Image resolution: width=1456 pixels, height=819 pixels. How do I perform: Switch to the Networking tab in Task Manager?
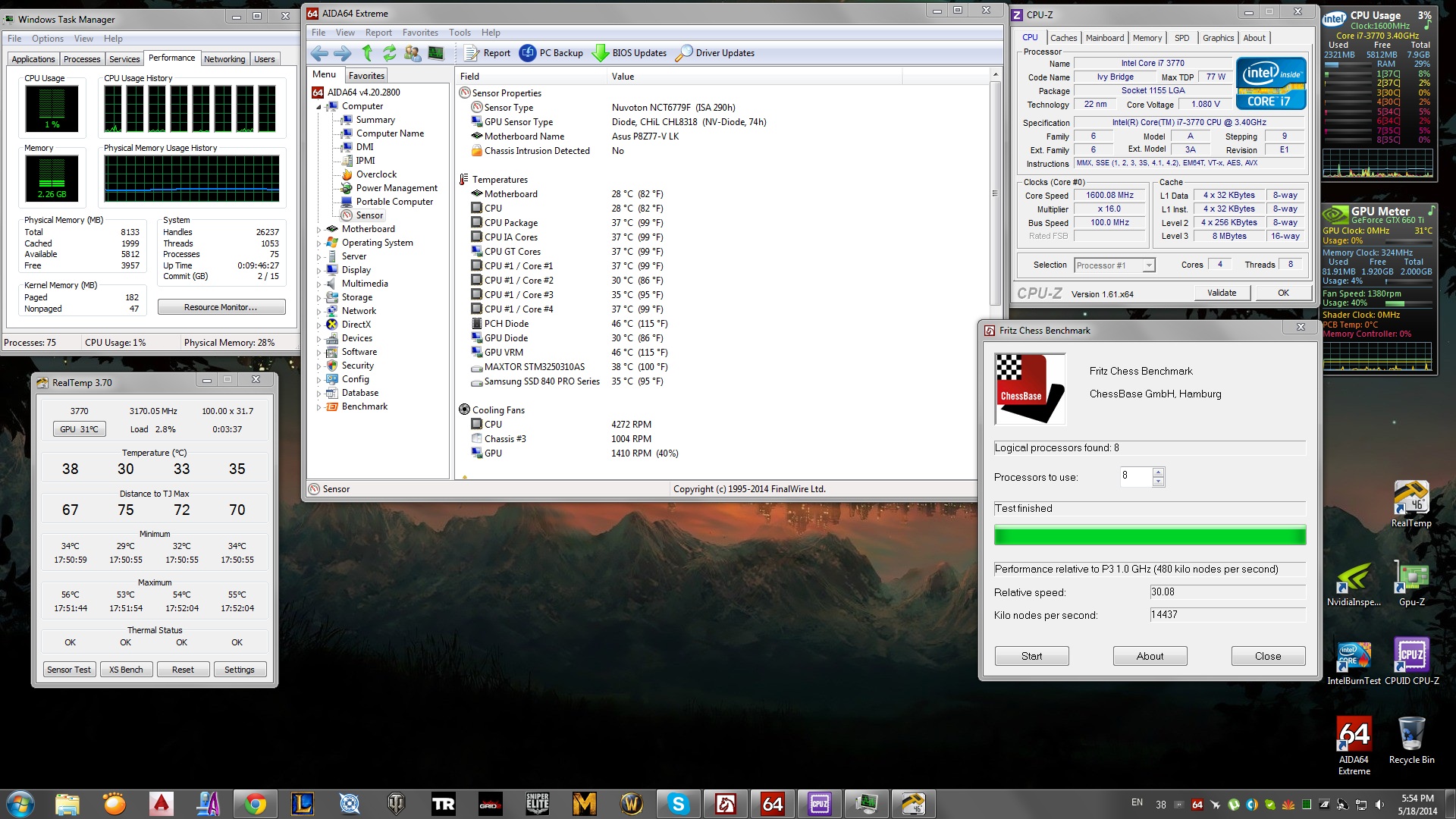click(224, 59)
